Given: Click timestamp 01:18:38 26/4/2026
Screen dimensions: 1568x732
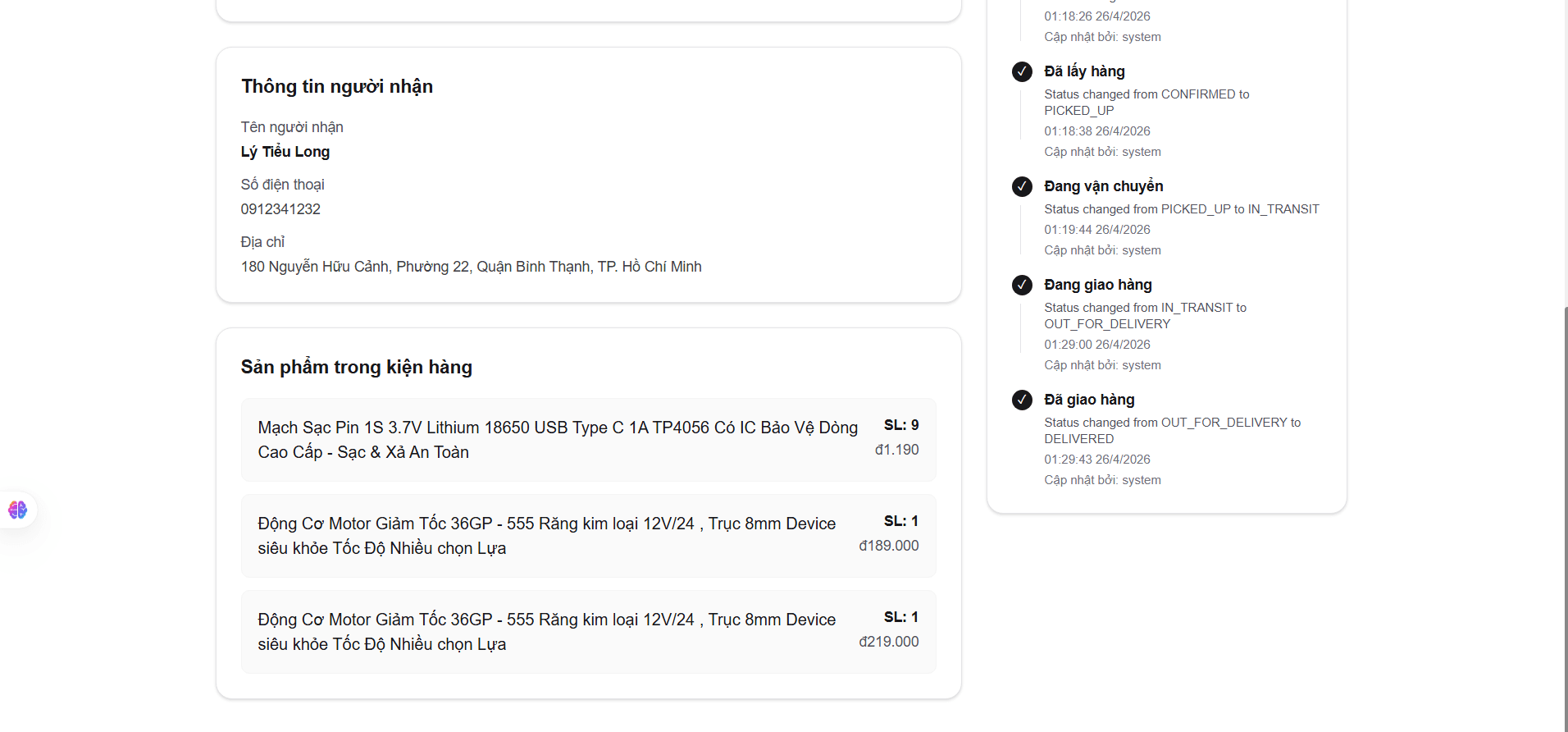Looking at the screenshot, I should click(1097, 131).
